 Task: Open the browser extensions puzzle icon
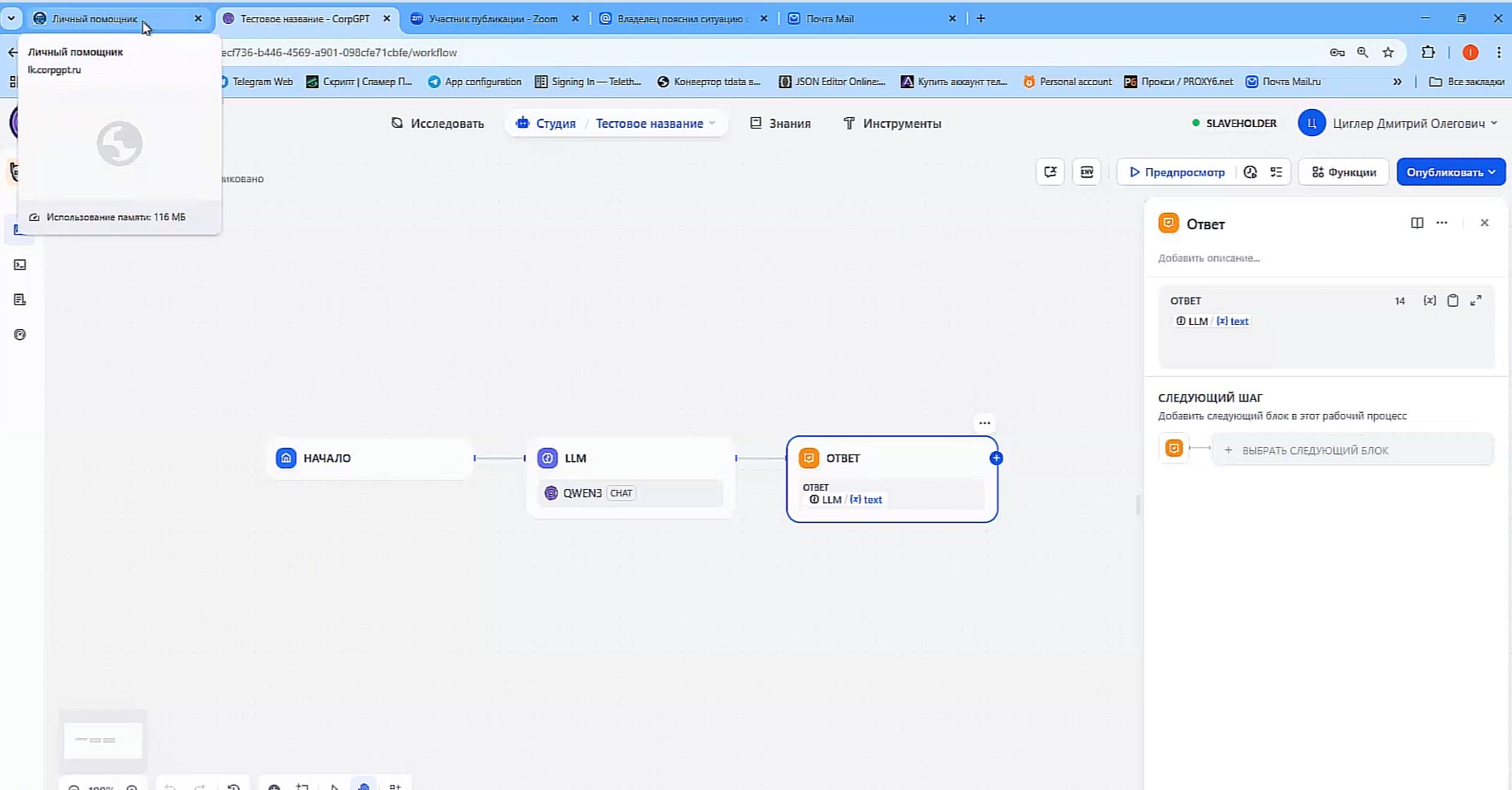pos(1429,53)
